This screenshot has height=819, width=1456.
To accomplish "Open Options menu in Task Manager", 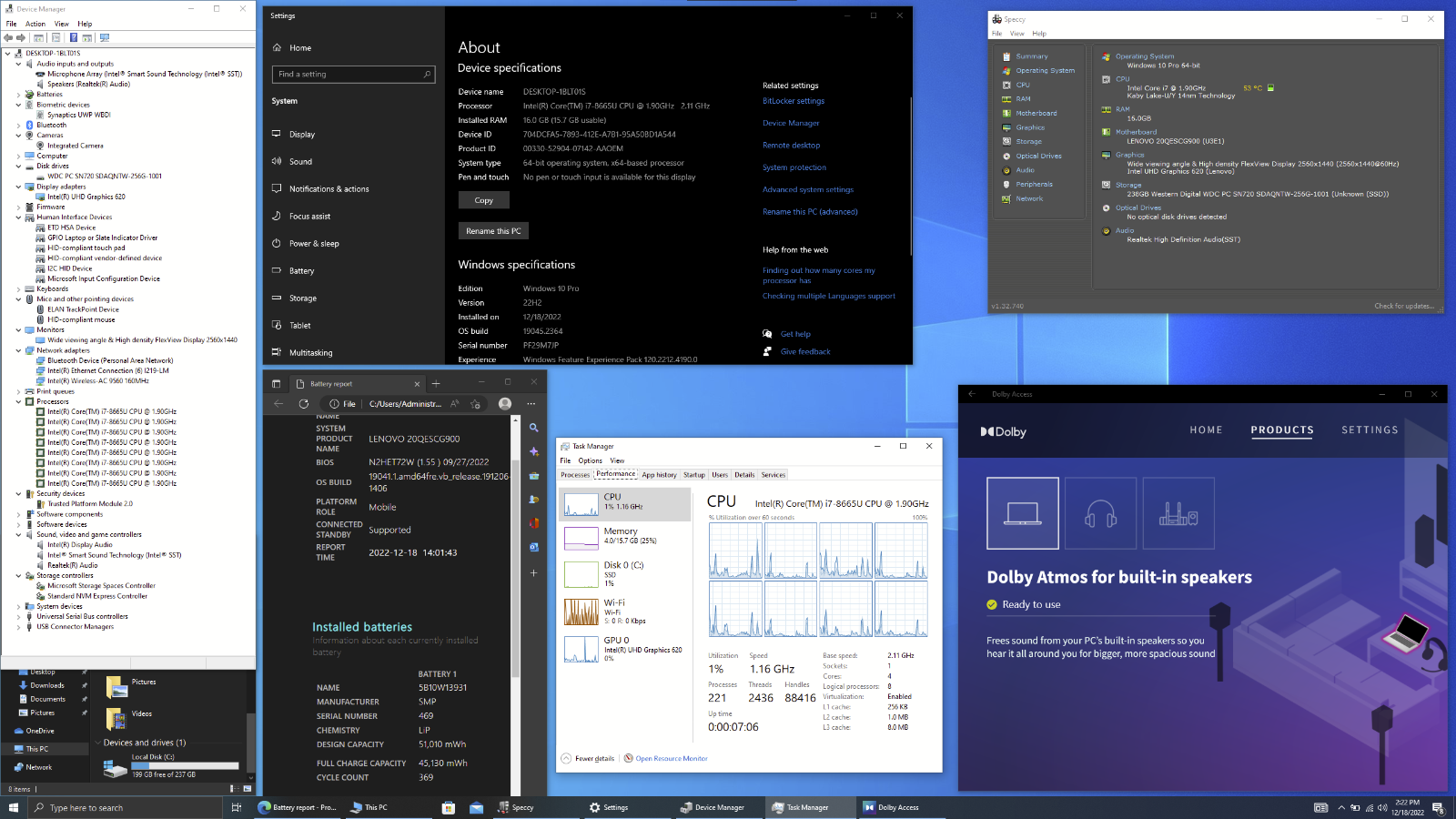I will click(x=590, y=460).
